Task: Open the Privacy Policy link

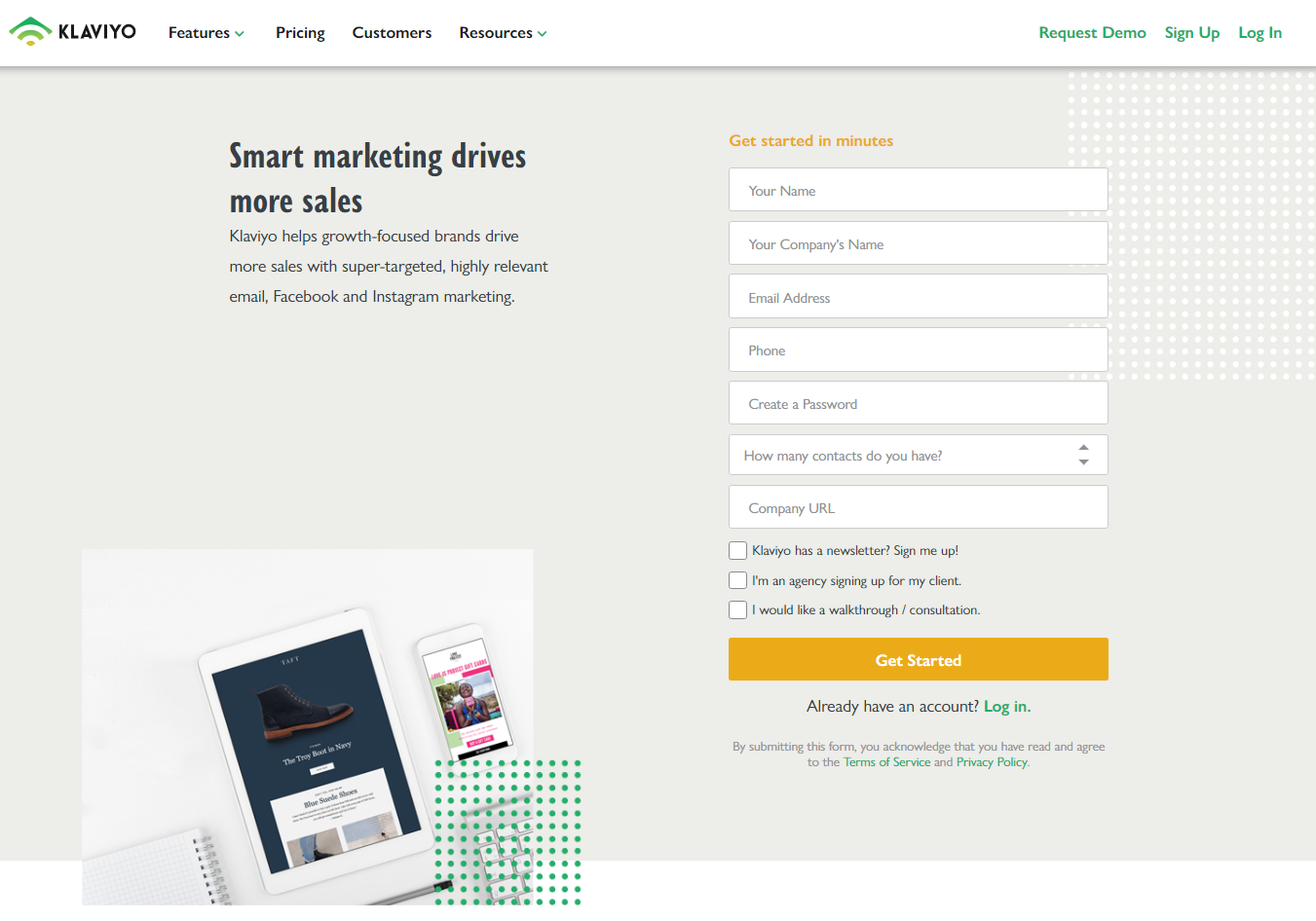Action: tap(992, 762)
